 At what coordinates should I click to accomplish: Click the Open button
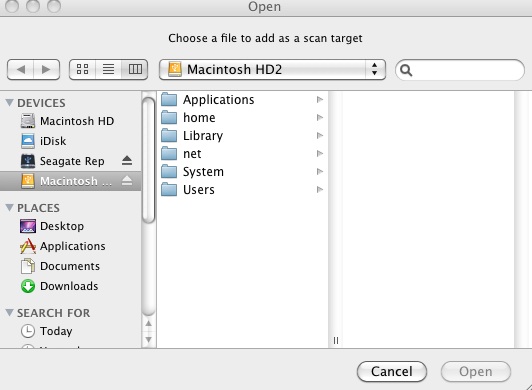(x=476, y=371)
